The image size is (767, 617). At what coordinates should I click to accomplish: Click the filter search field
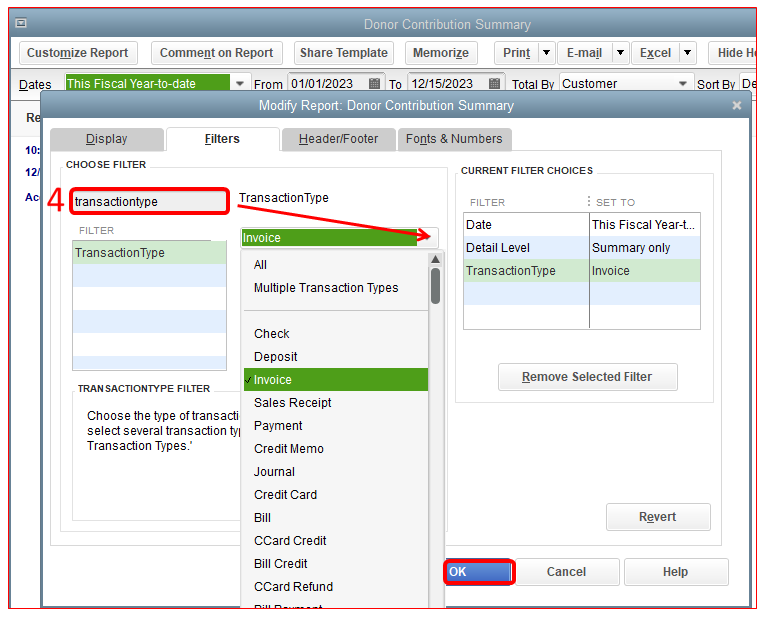(x=149, y=202)
